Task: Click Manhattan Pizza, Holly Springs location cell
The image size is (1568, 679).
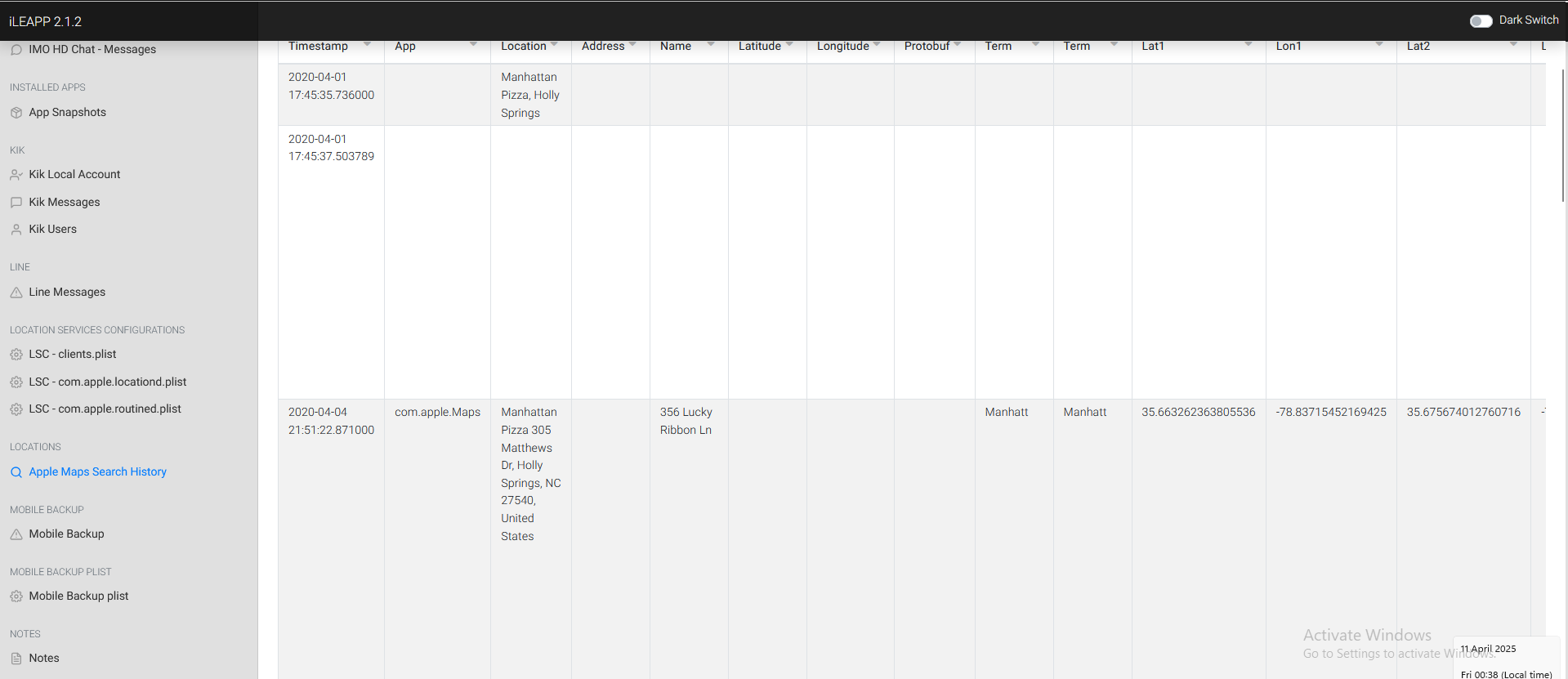Action: tap(530, 95)
